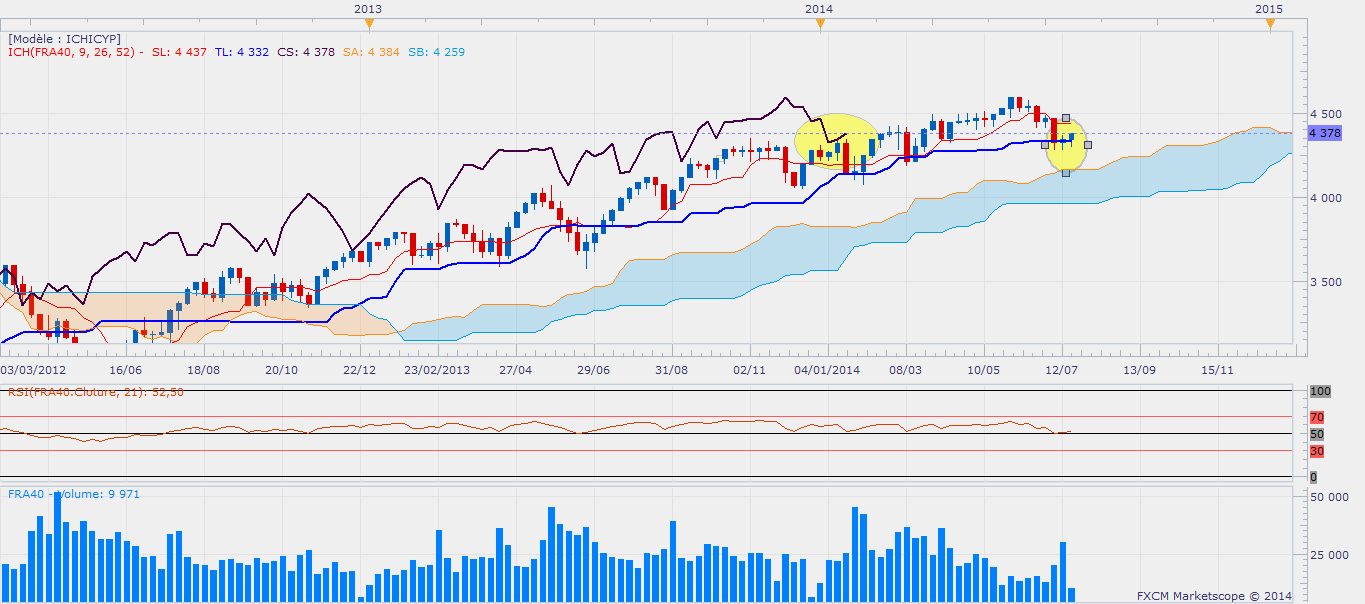Click the 2015 year text on timeline
This screenshot has width=1365, height=604.
coord(1269,8)
